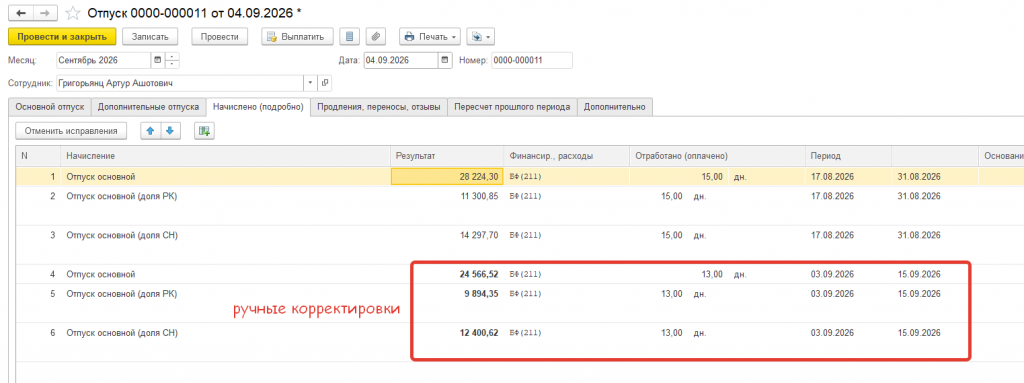Image resolution: width=1024 pixels, height=383 pixels.
Task: Switch to the Дополнительно tab
Action: [615, 107]
